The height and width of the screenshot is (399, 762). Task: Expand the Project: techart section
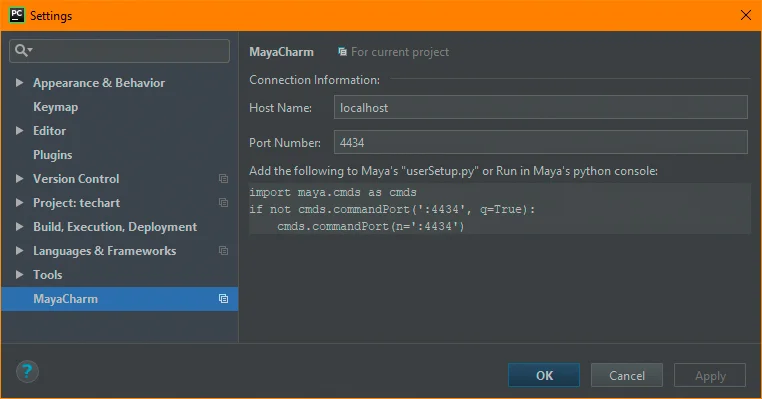19,203
